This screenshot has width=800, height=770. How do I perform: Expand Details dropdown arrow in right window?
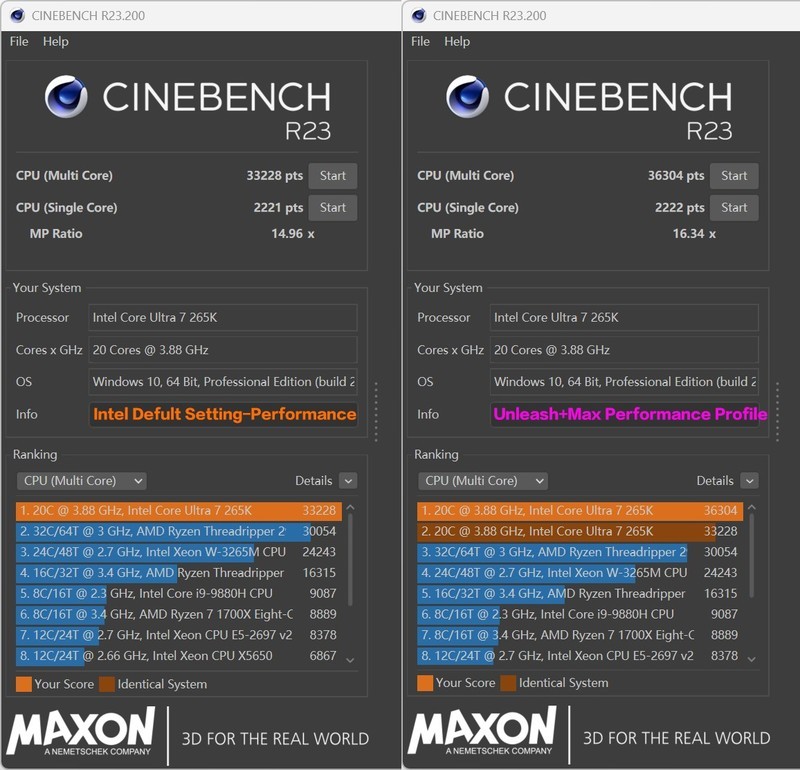748,481
